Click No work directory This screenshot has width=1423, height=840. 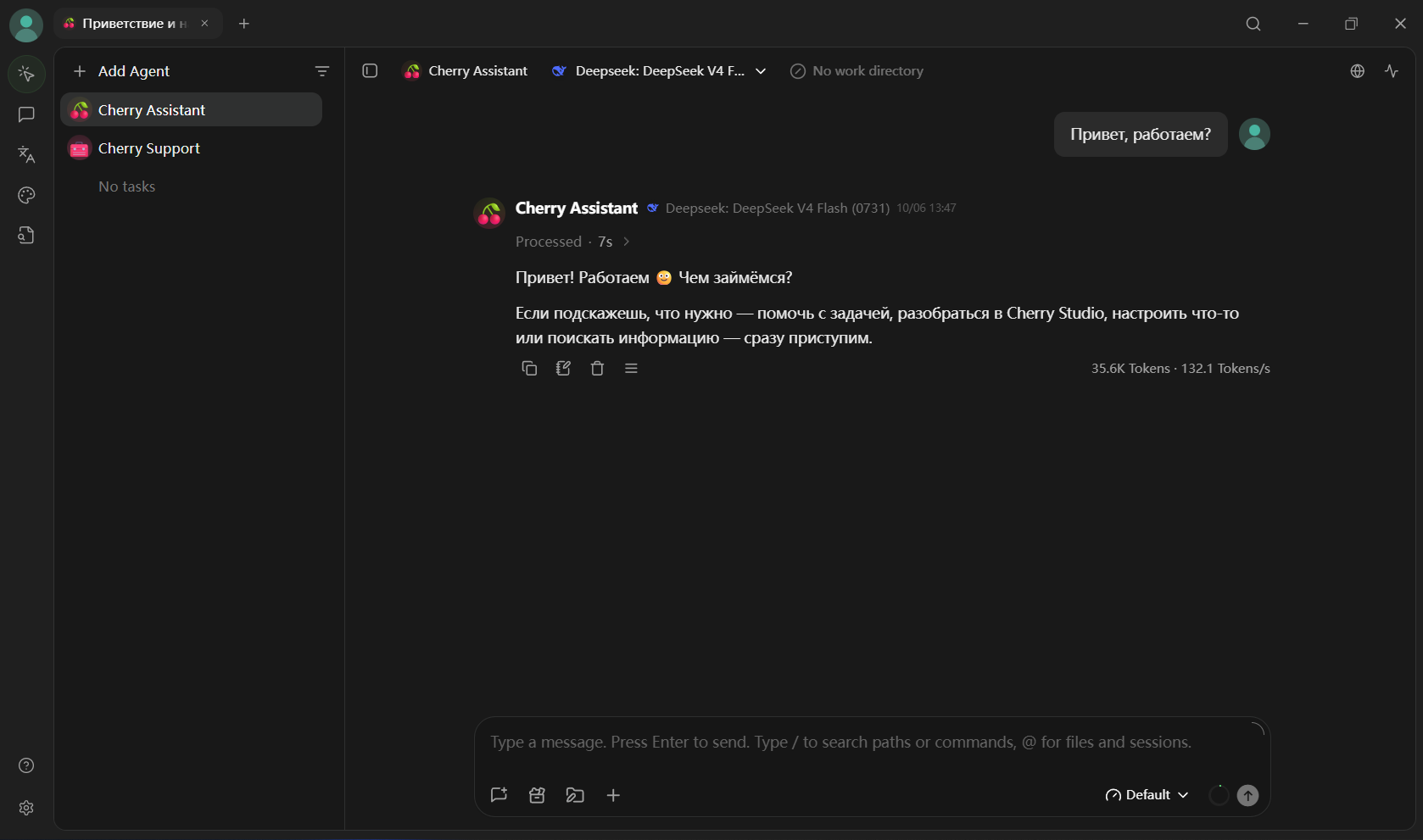[857, 71]
